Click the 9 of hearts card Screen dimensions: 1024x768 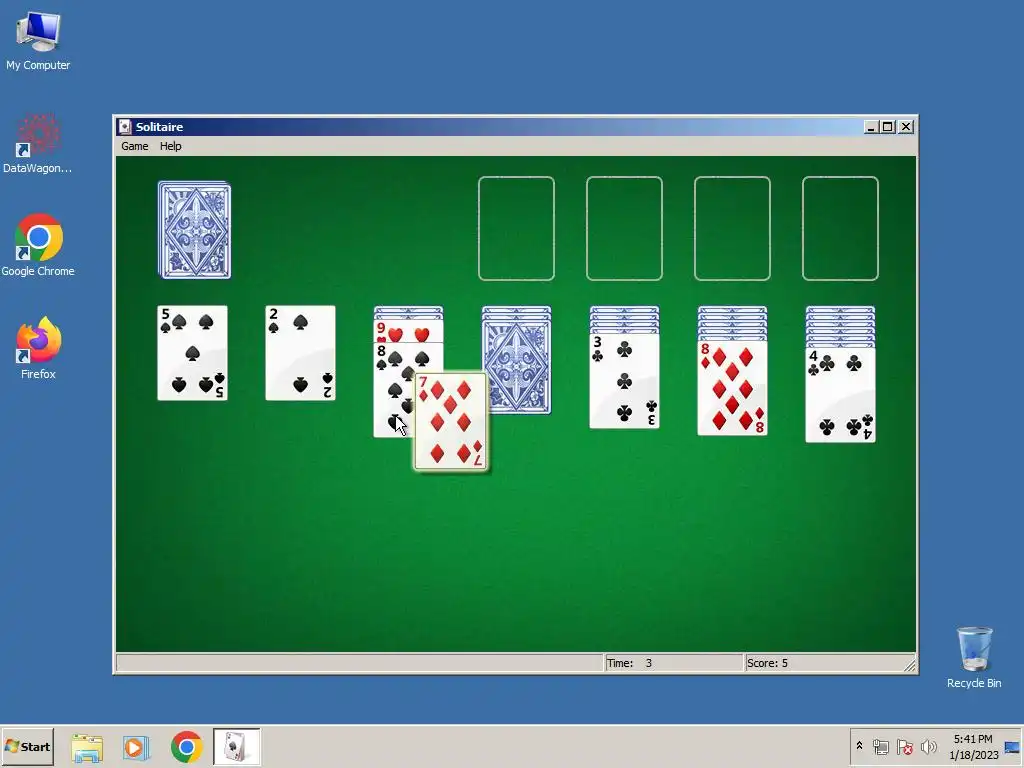408,332
